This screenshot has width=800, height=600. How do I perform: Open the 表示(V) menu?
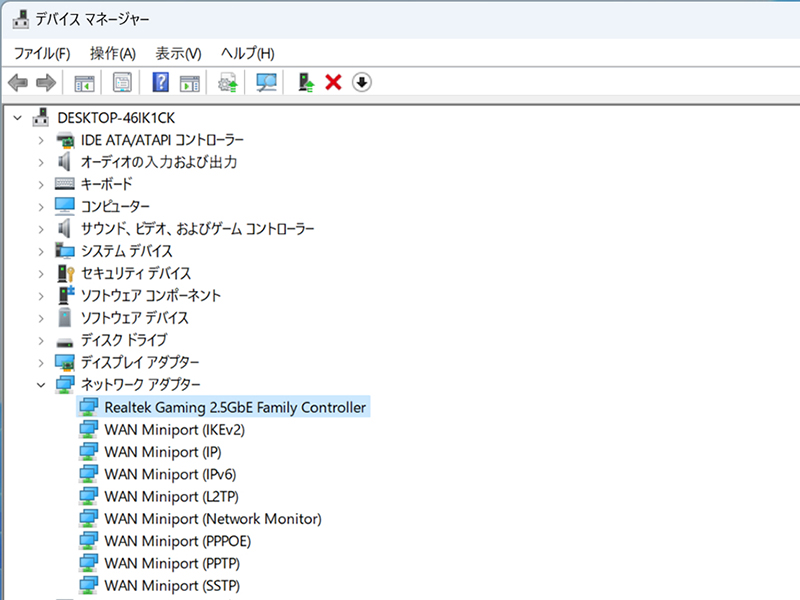tap(178, 53)
